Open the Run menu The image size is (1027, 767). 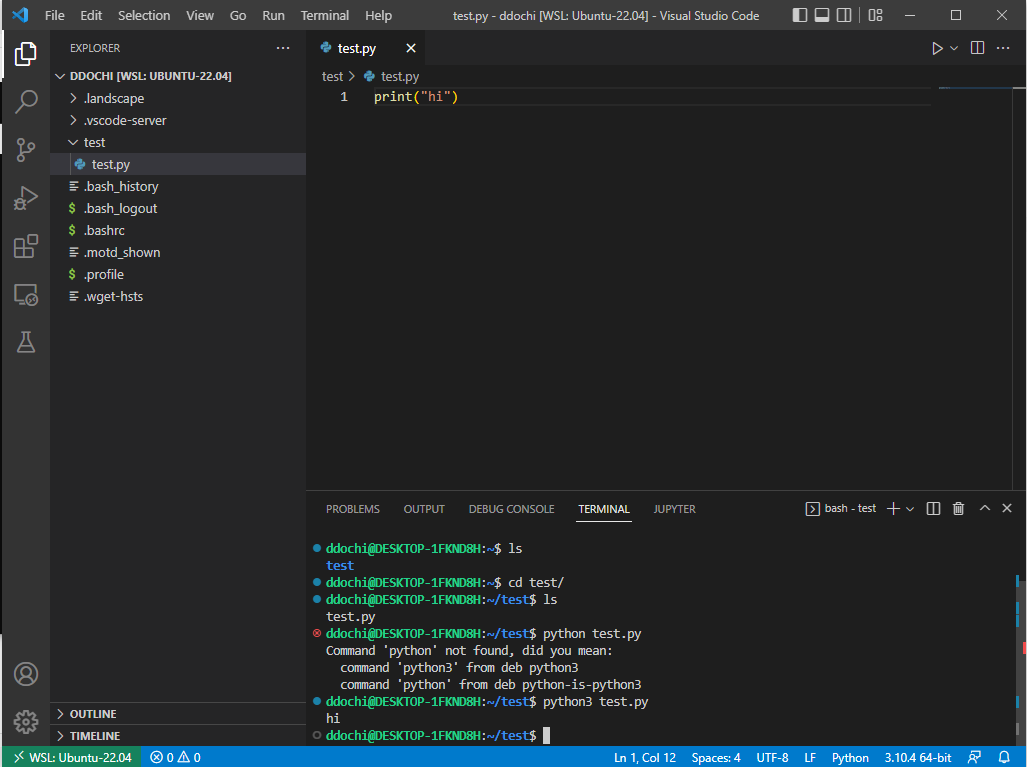point(273,15)
